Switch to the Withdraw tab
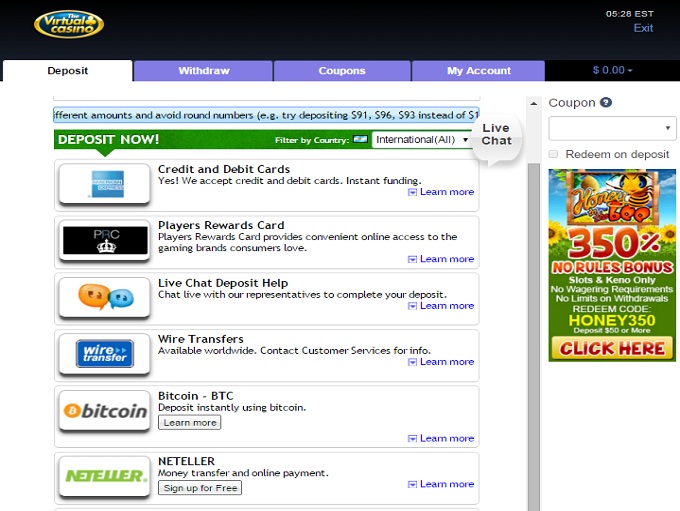The height and width of the screenshot is (511, 680). (203, 71)
